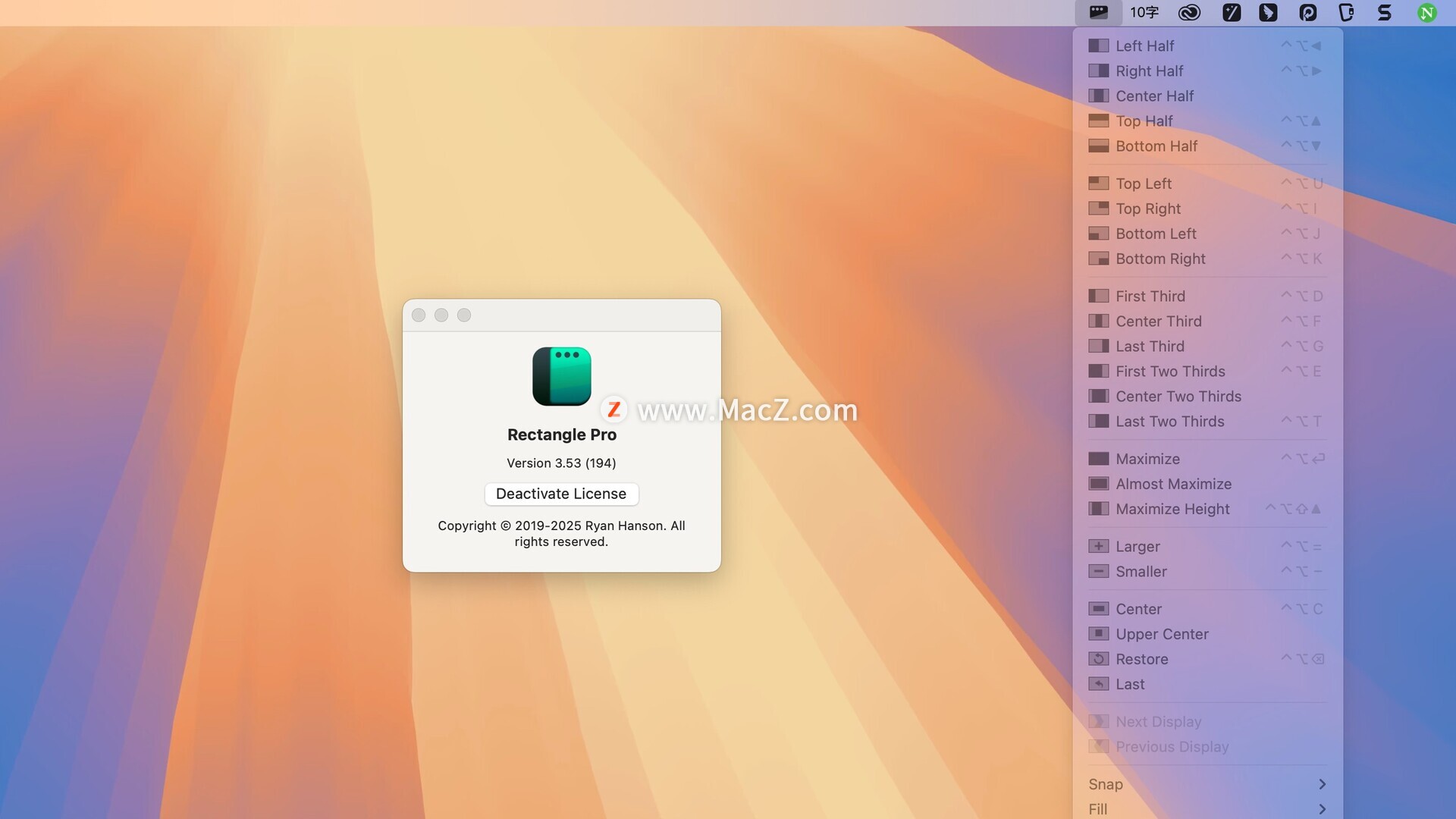This screenshot has width=1456, height=819.
Task: Click the Rectangle Pro menu bar icon
Action: (x=1098, y=12)
